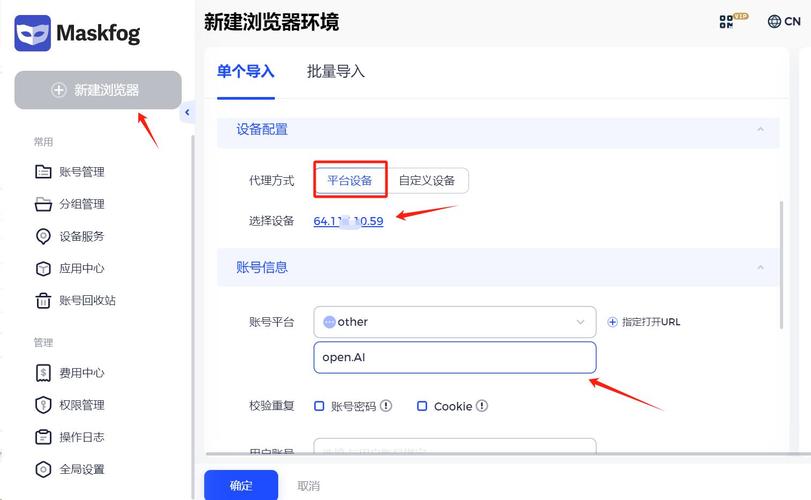Click the info icon beside 账号密码

386,406
